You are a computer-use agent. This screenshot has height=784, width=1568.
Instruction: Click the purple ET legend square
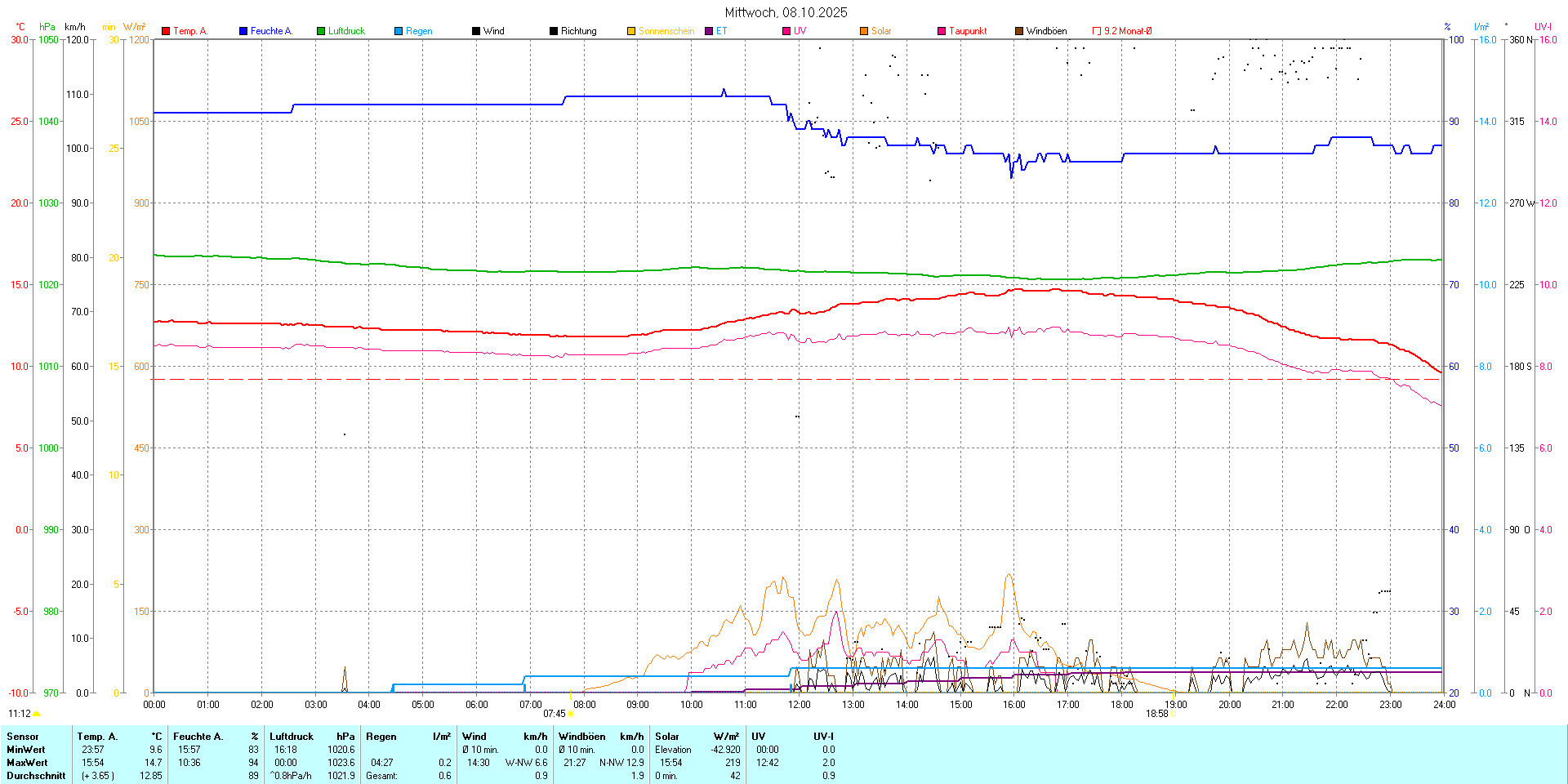709,31
